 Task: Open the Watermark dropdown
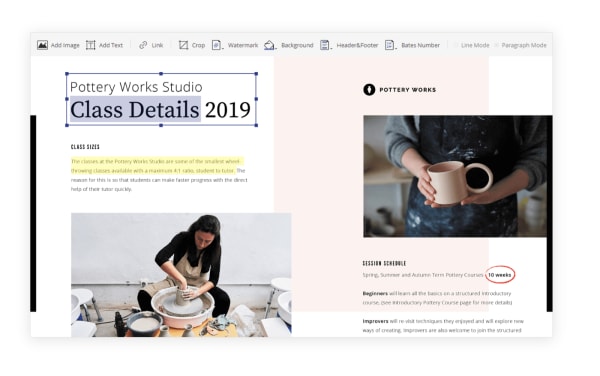(235, 45)
